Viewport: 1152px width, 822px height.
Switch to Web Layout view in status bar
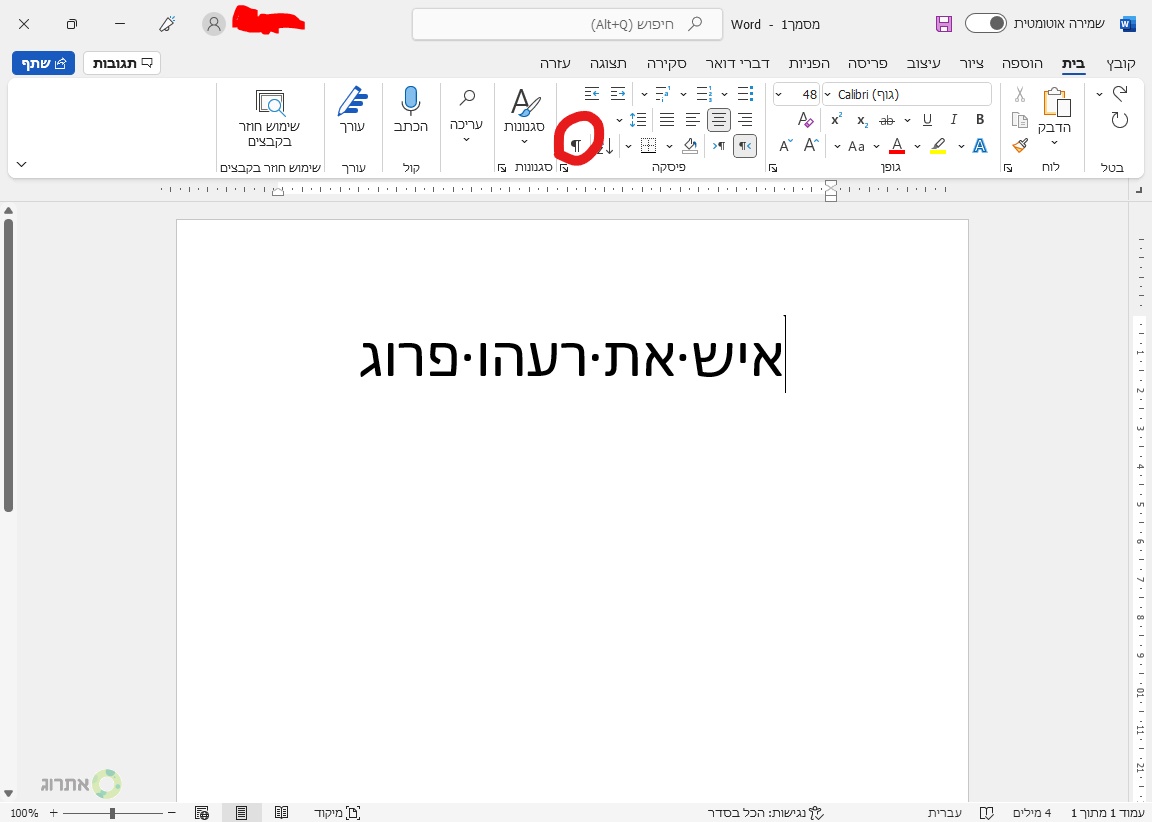202,812
